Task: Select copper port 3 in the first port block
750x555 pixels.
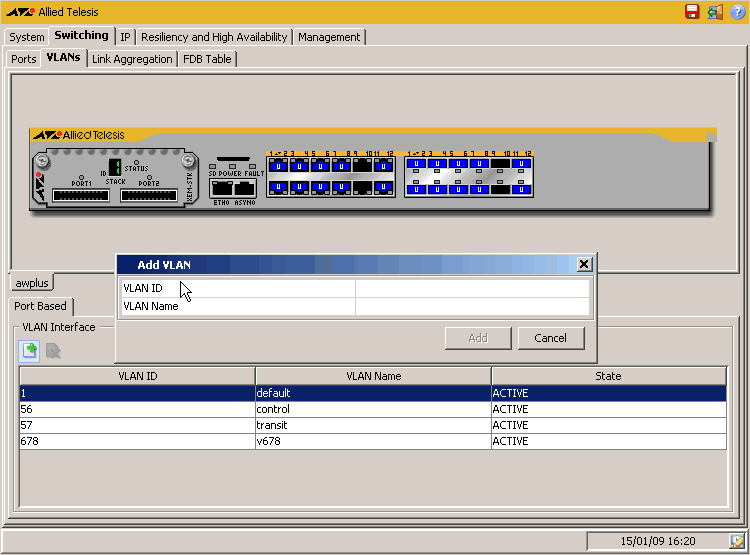Action: (299, 166)
